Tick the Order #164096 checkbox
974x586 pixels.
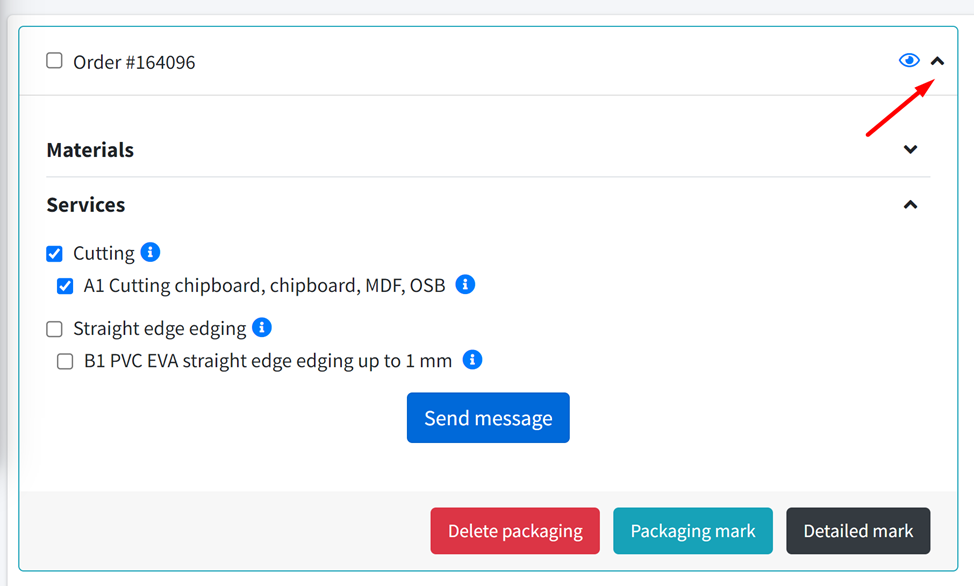tap(55, 61)
